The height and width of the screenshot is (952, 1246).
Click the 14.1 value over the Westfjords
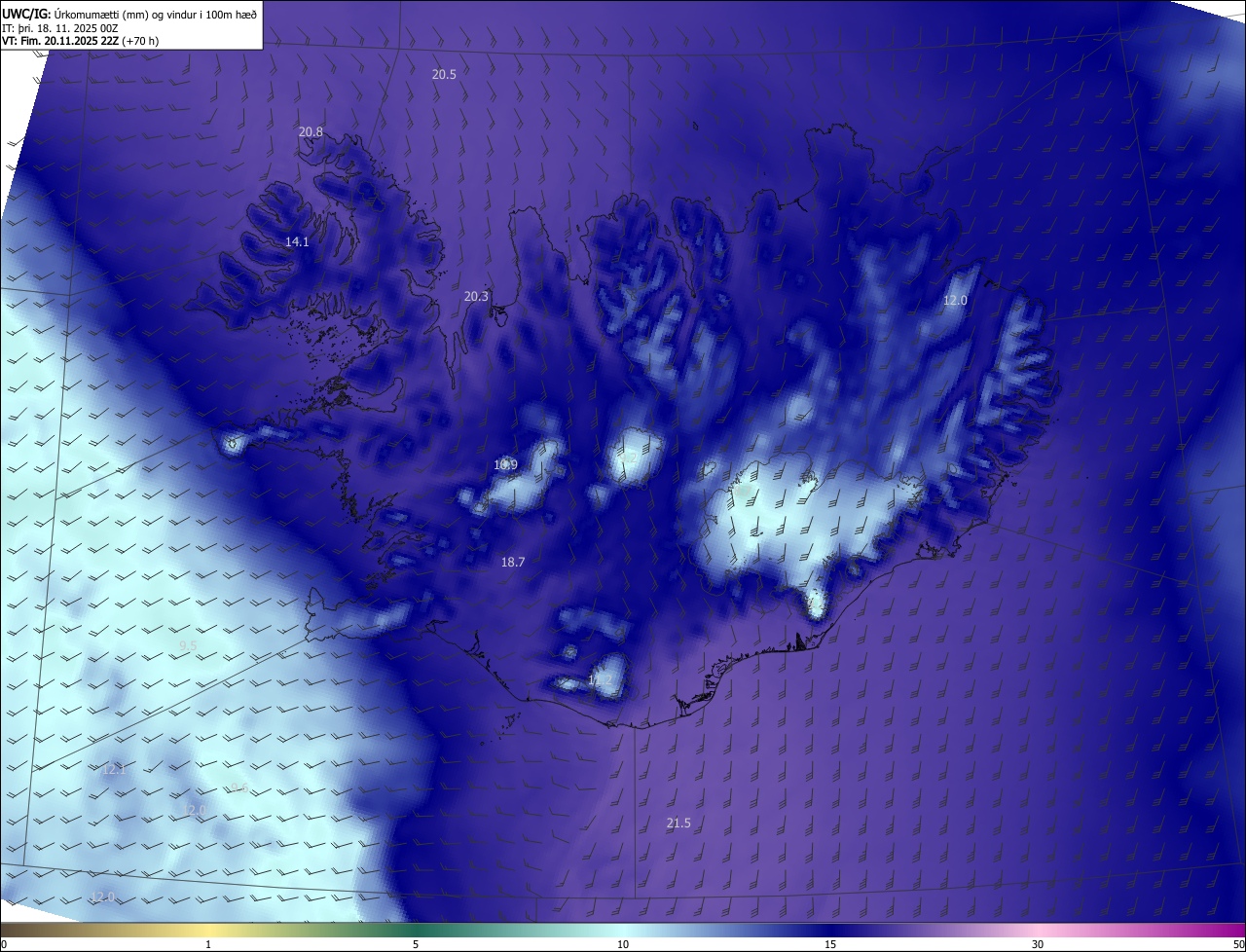point(297,241)
